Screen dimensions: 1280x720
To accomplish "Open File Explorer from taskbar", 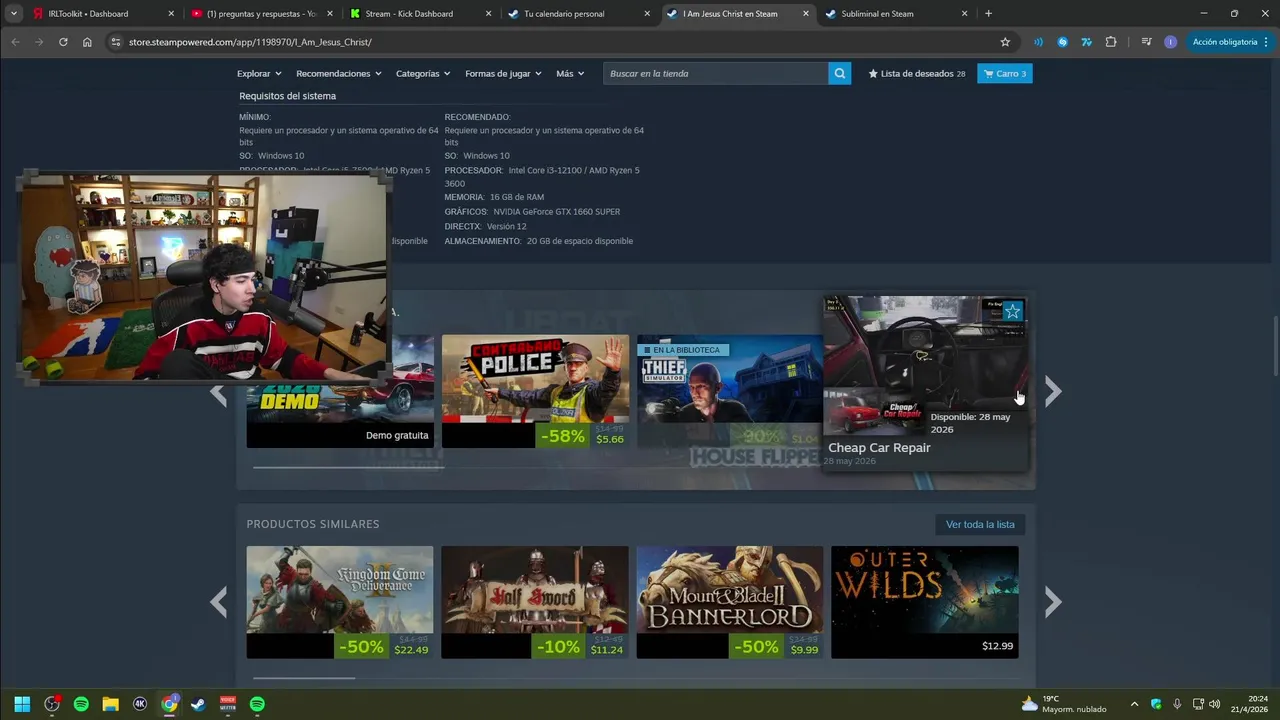I will pos(110,704).
